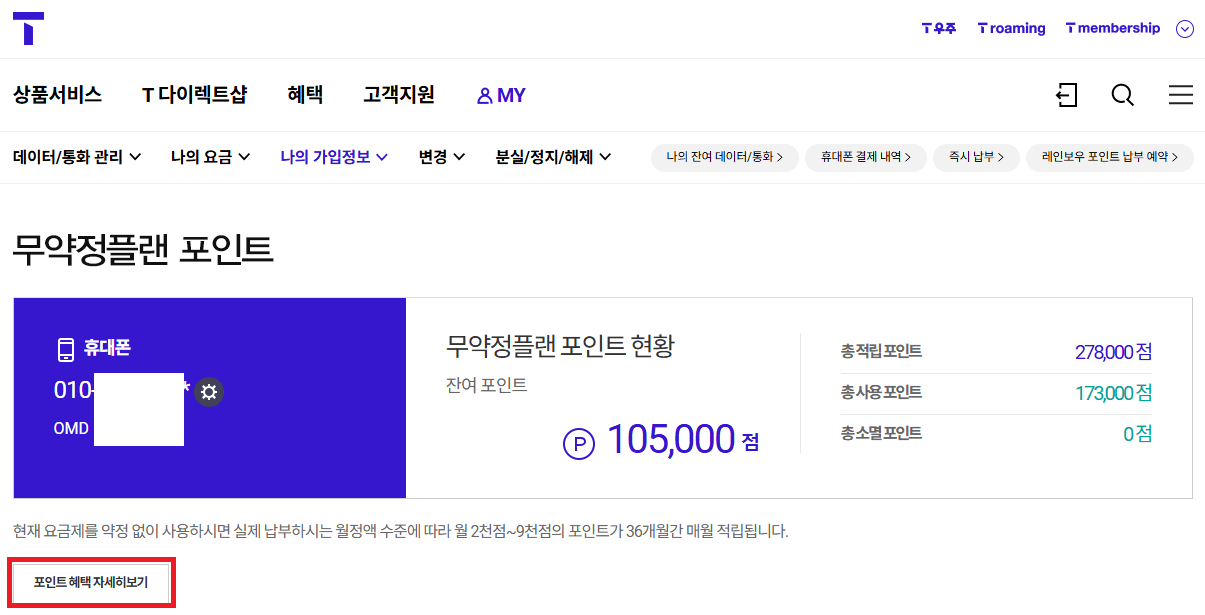Screen dimensions: 1205x615
Task: Go to T membership link
Action: tap(1113, 28)
